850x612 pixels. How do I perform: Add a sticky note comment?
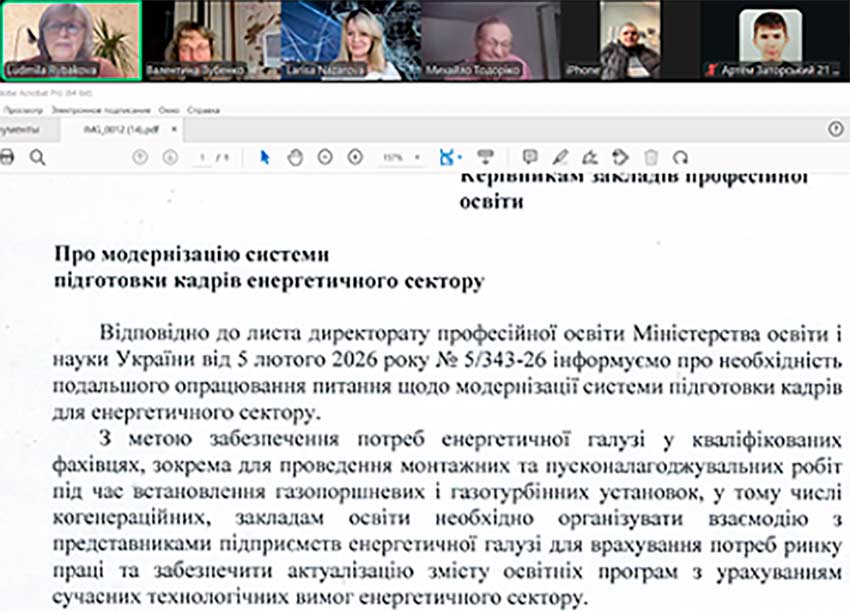530,157
